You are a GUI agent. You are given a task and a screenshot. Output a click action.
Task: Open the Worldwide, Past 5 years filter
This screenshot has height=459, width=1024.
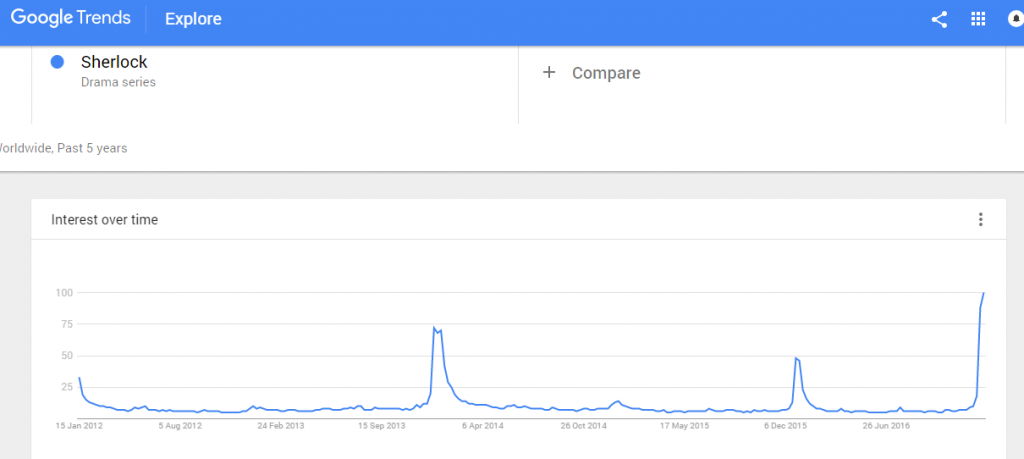(63, 148)
